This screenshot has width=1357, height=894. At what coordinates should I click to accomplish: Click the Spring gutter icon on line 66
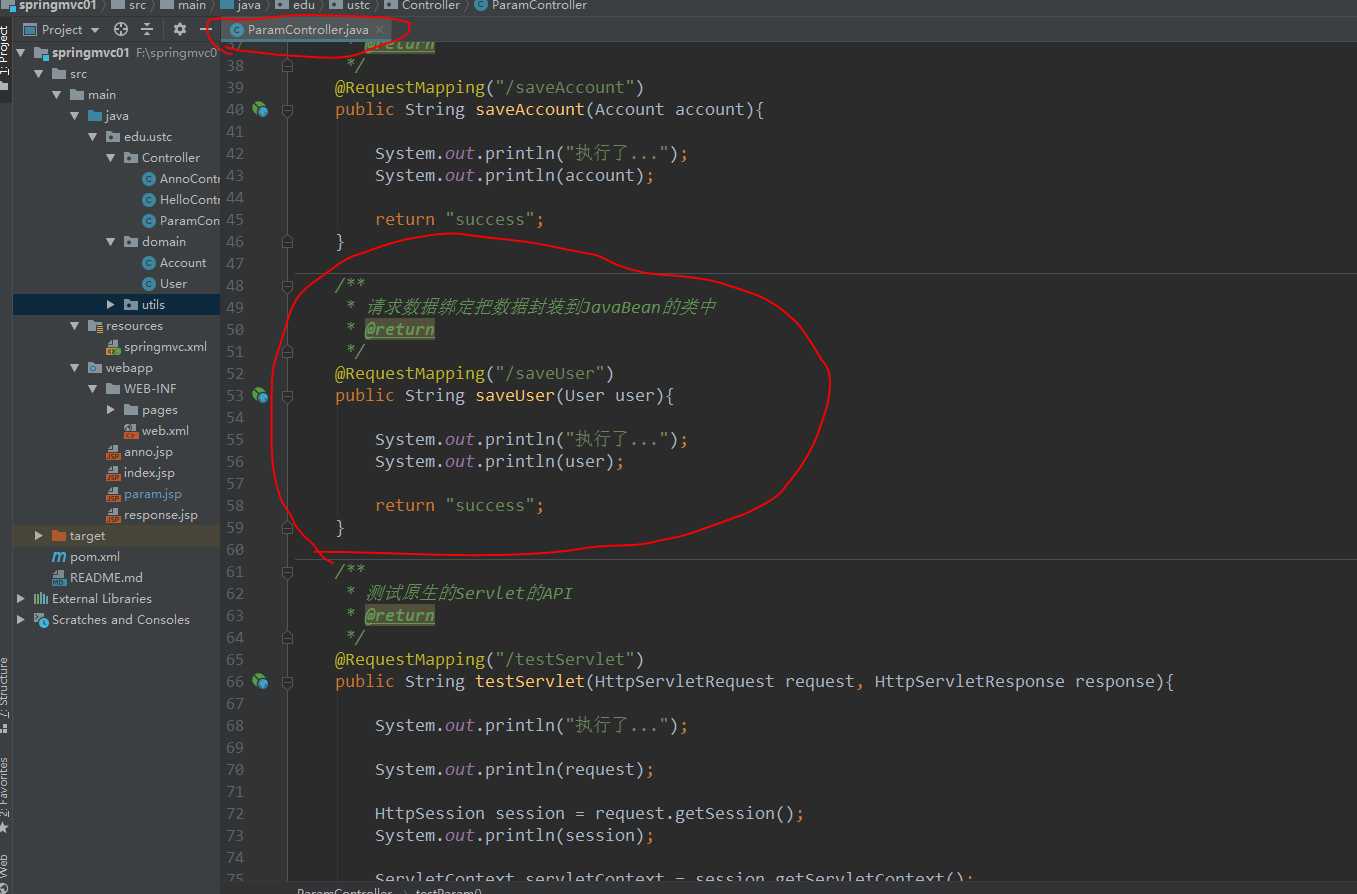click(x=260, y=681)
